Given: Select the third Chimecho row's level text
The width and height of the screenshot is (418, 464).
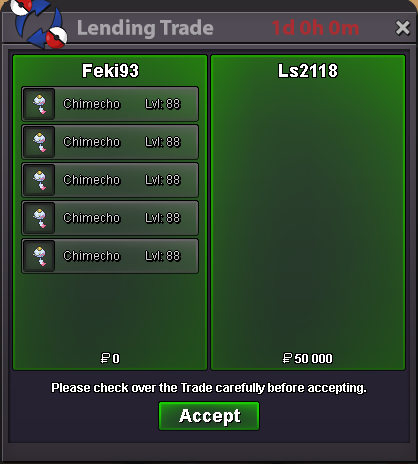Looking at the screenshot, I should click(163, 180).
